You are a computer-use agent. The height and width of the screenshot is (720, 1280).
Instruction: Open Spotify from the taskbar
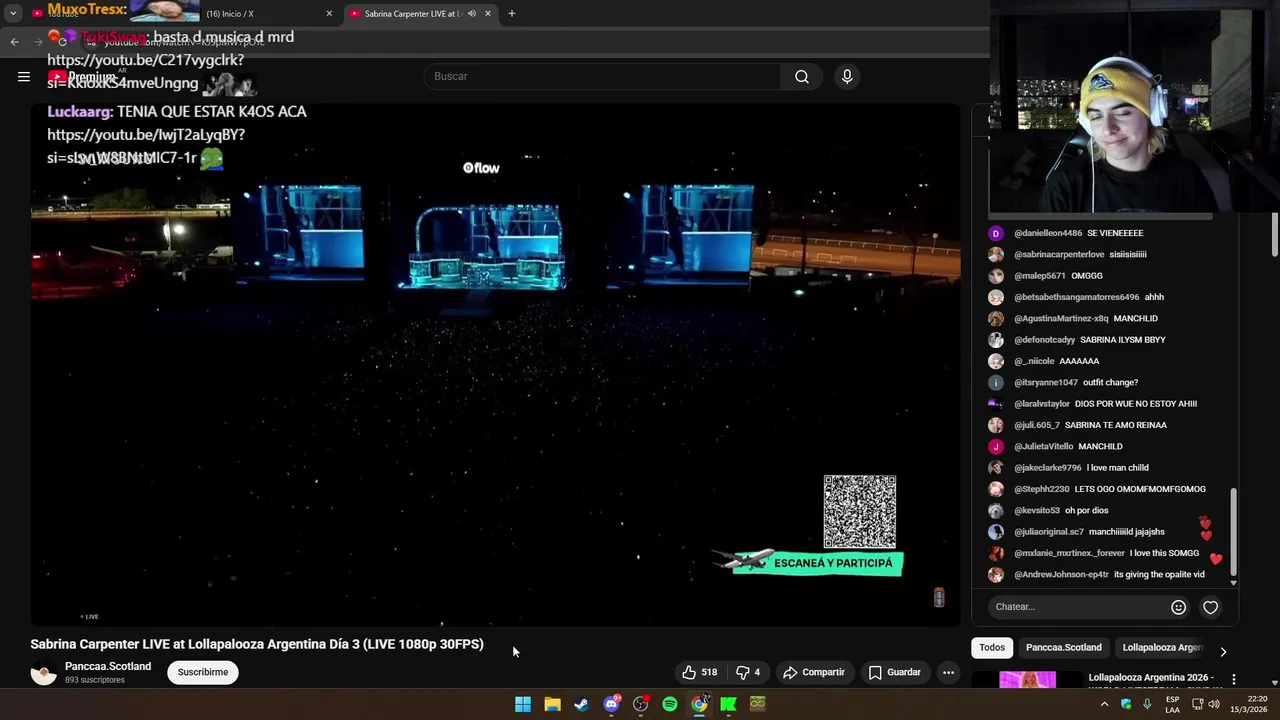click(670, 704)
